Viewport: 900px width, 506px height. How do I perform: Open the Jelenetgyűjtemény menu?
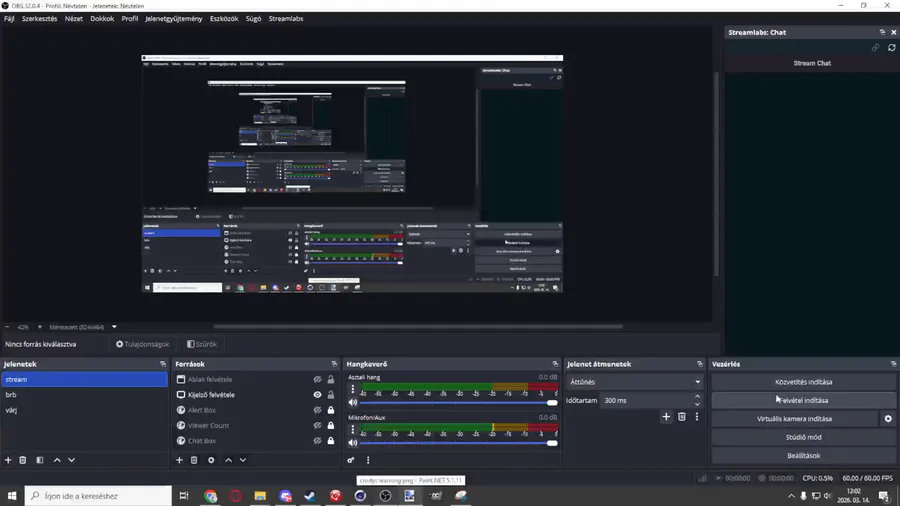coord(174,18)
